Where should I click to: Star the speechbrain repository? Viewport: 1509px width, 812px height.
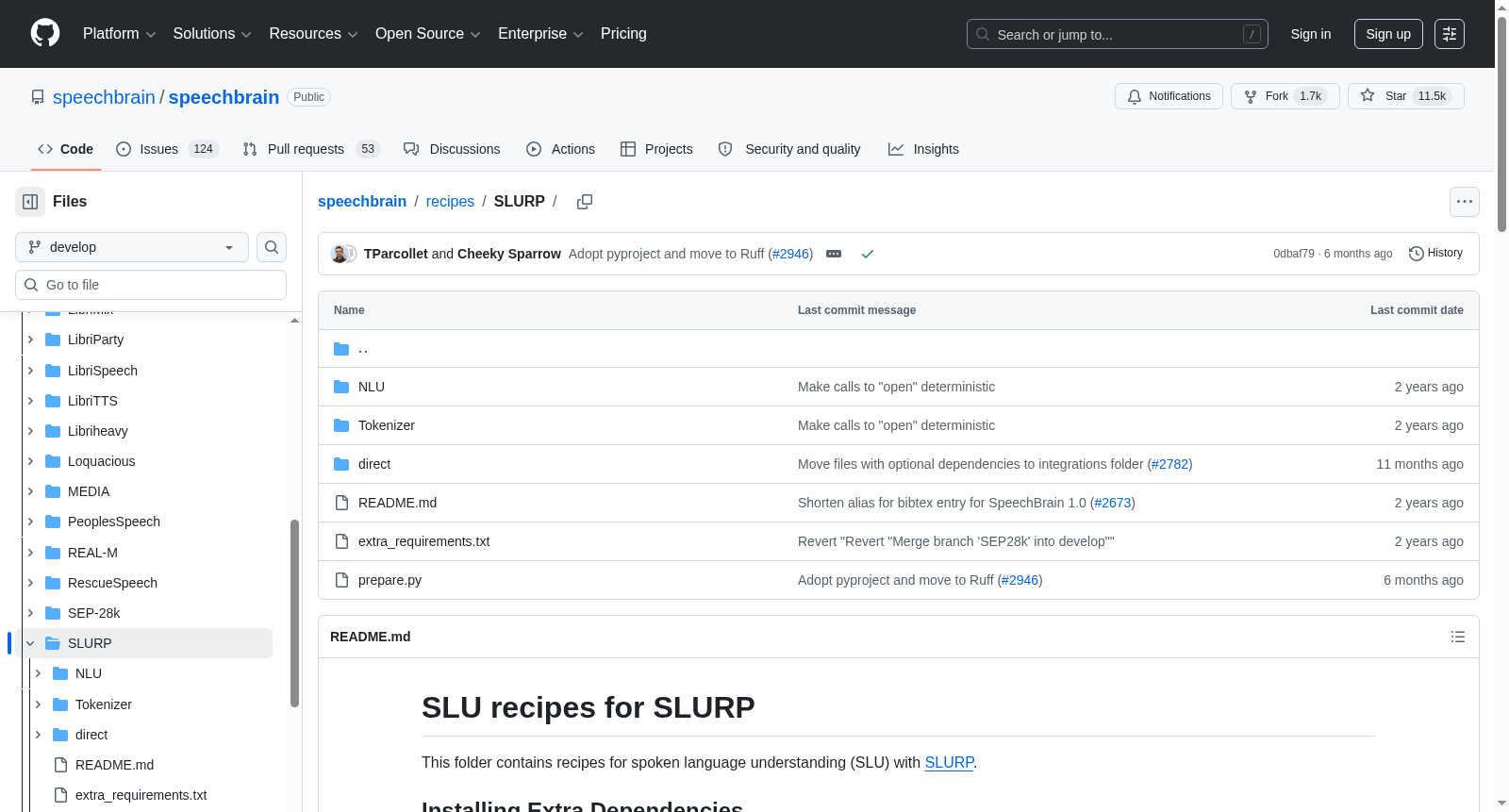click(x=1406, y=96)
